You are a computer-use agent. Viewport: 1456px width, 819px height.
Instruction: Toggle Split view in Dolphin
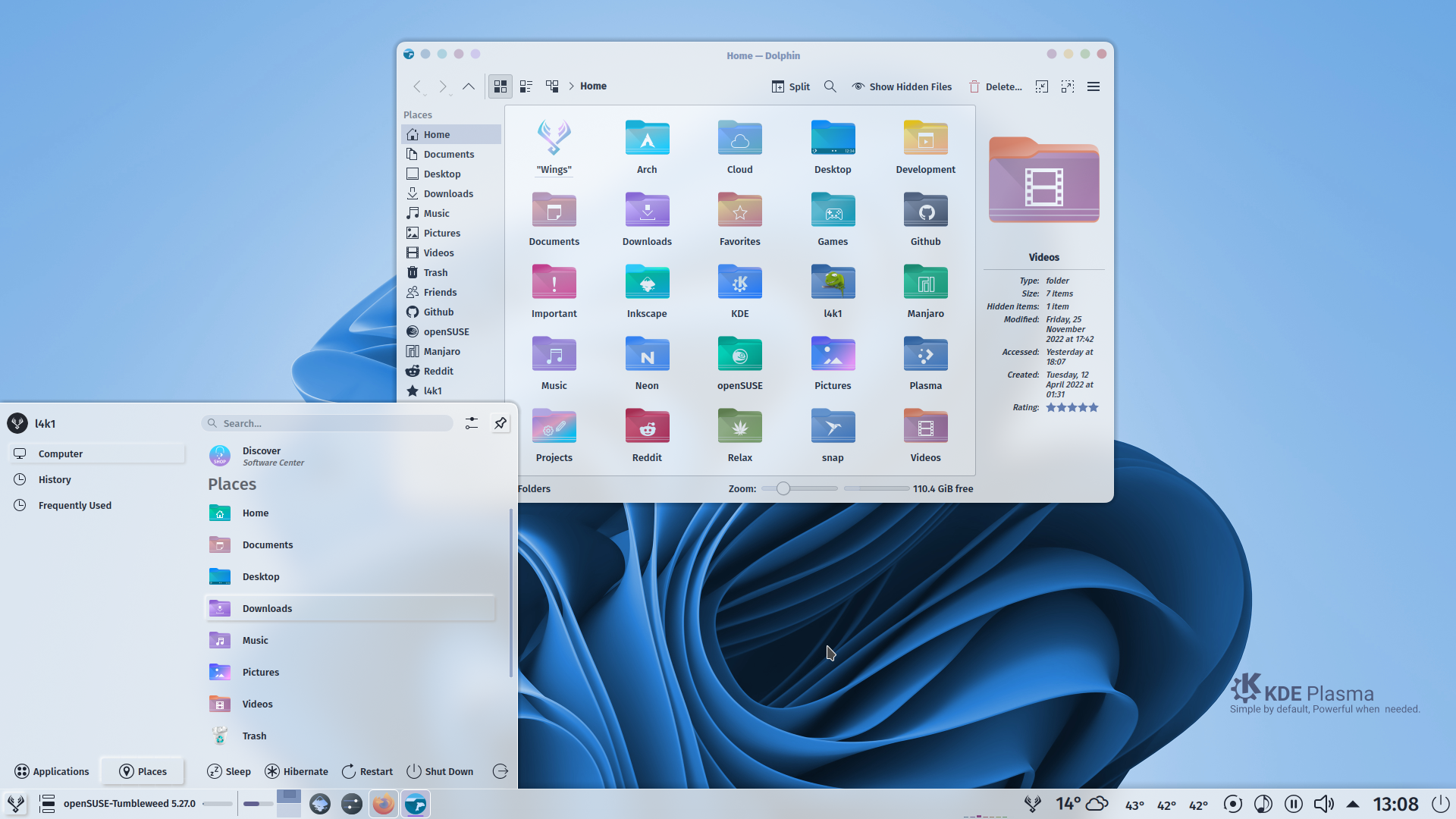coord(791,86)
